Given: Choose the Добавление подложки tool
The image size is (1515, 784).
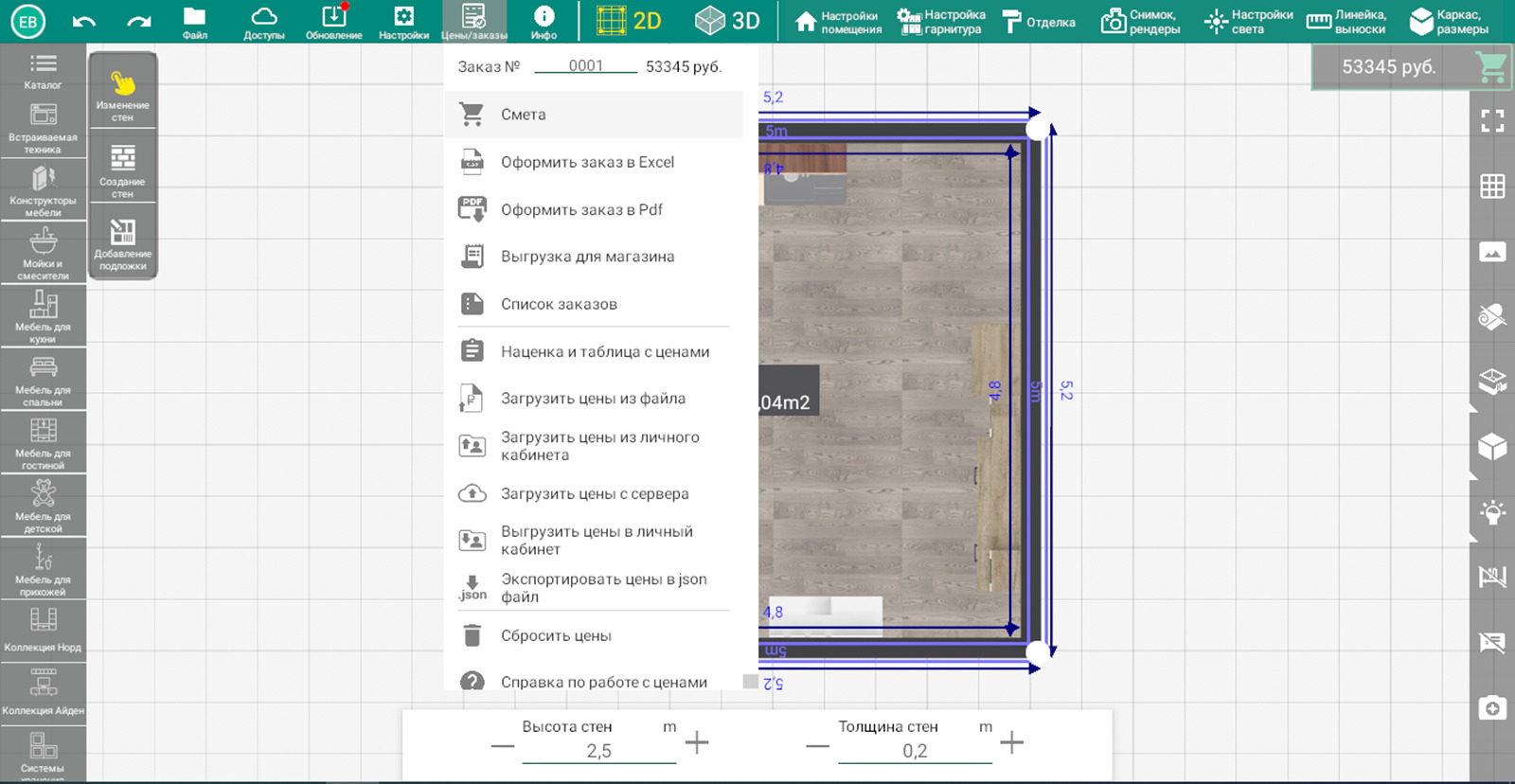Looking at the screenshot, I should pyautogui.click(x=122, y=244).
